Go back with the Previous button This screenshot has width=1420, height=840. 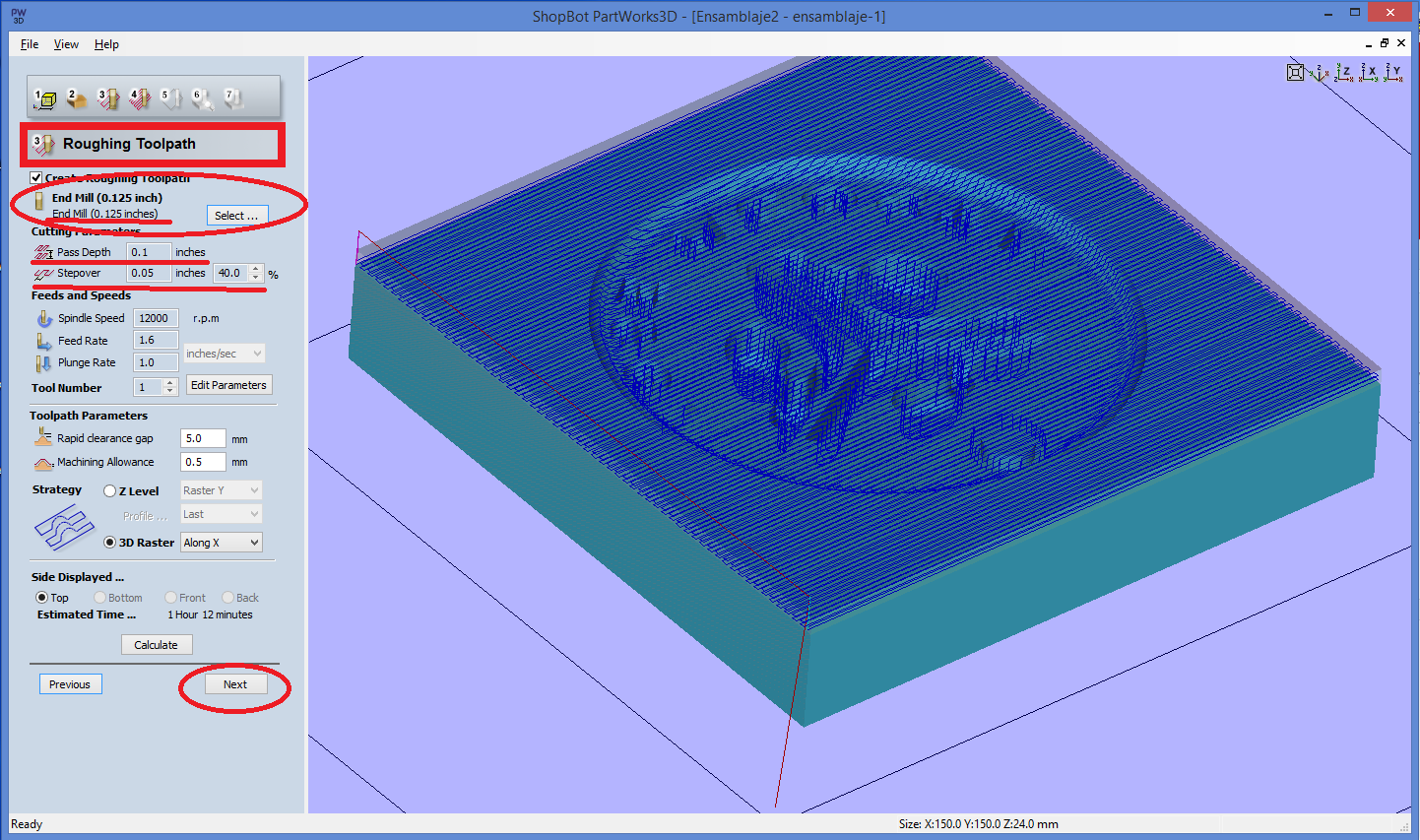(x=70, y=684)
